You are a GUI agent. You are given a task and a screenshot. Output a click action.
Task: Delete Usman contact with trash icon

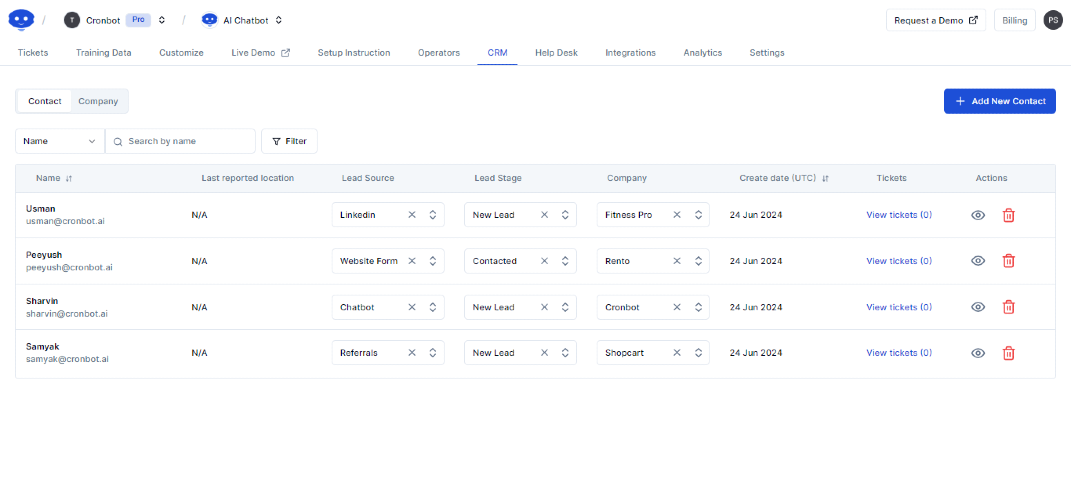coord(1008,215)
